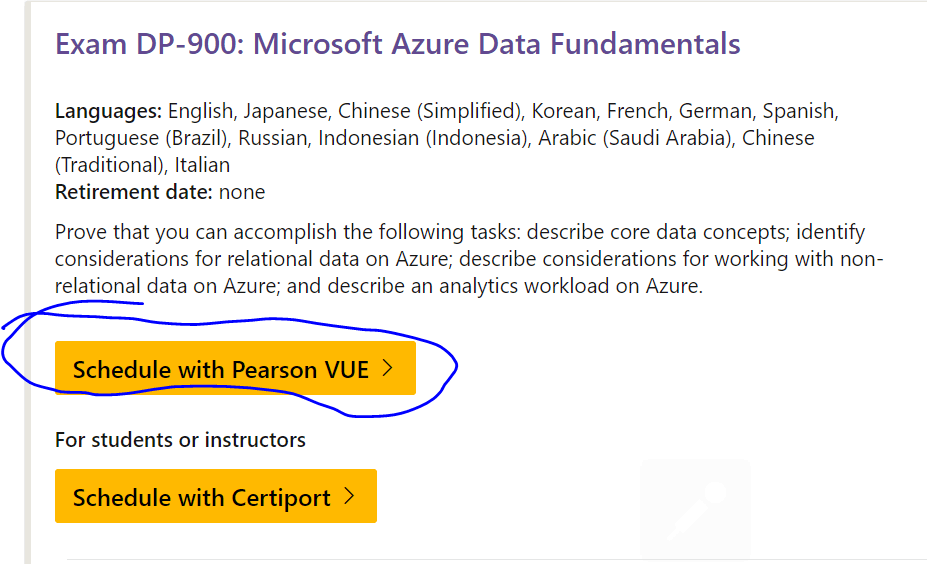Click the bold Retirement date label
The image size is (927, 564).
(x=134, y=192)
